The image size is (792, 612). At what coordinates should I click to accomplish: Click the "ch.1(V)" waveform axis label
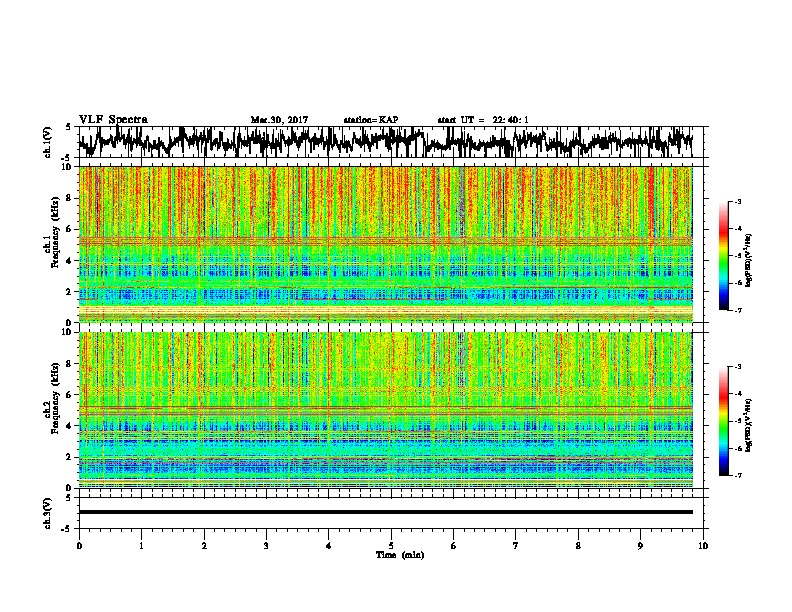pyautogui.click(x=47, y=142)
